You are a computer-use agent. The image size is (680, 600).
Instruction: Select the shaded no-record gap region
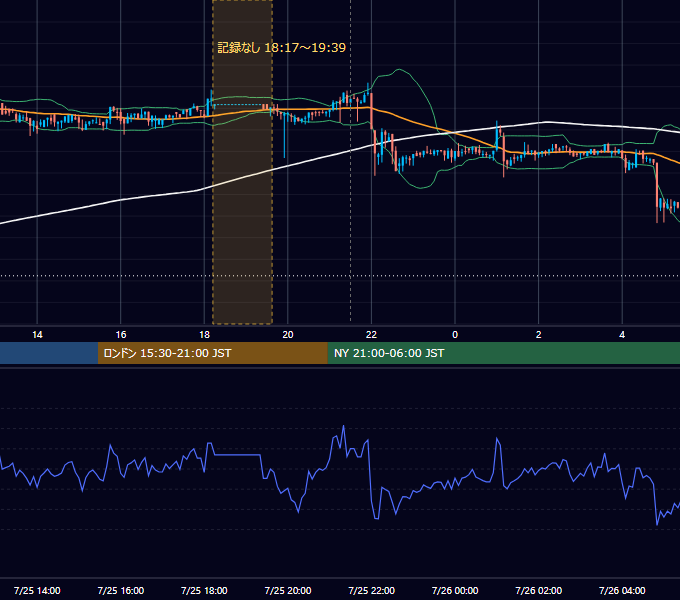(242, 162)
